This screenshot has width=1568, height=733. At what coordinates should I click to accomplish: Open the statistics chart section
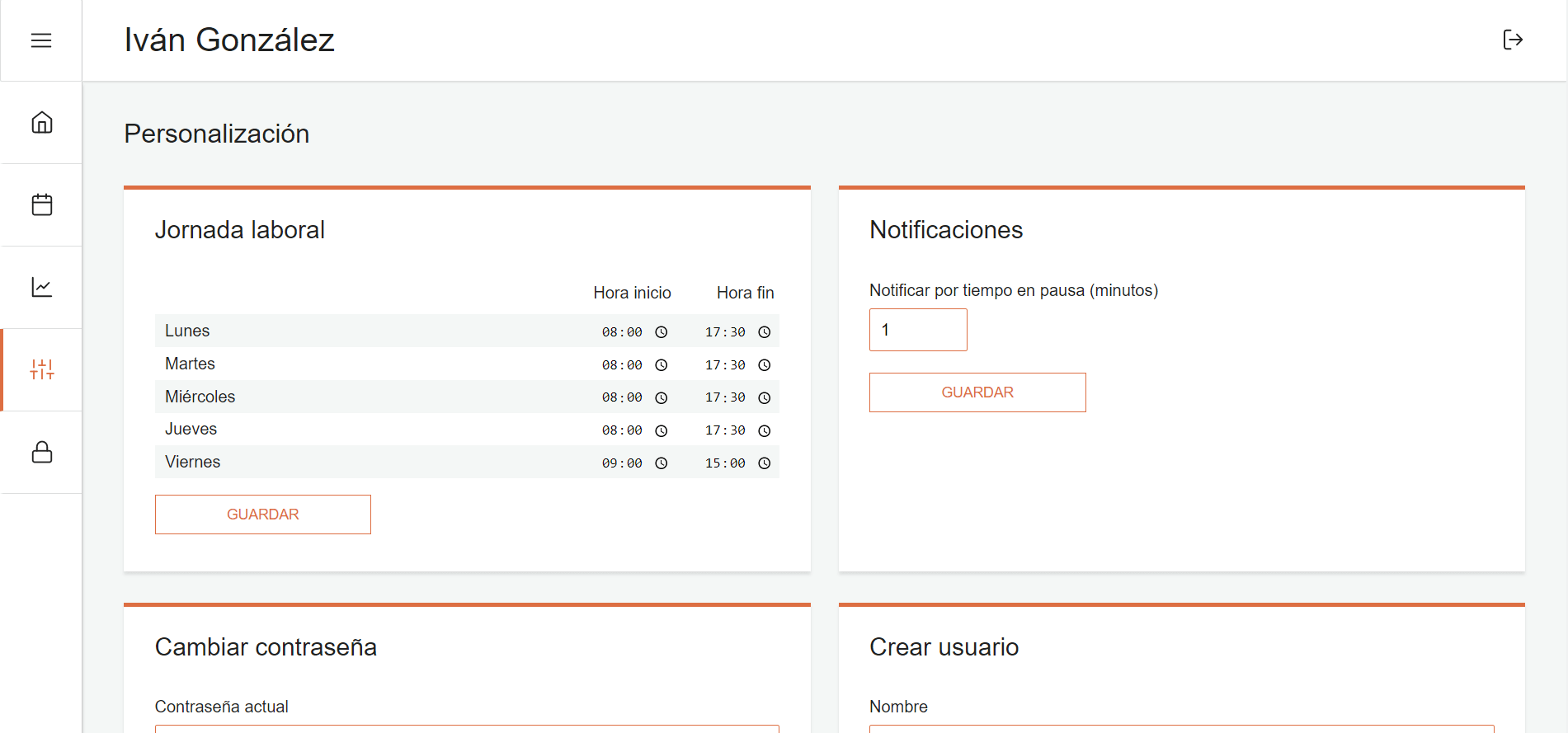click(x=42, y=287)
